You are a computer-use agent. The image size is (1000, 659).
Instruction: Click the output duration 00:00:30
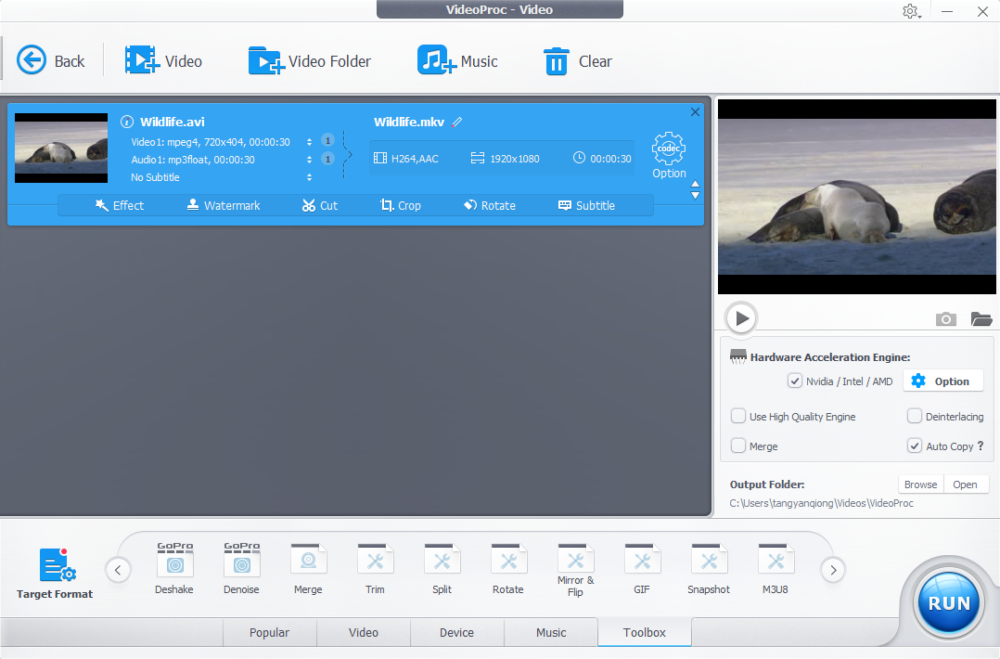coord(610,159)
